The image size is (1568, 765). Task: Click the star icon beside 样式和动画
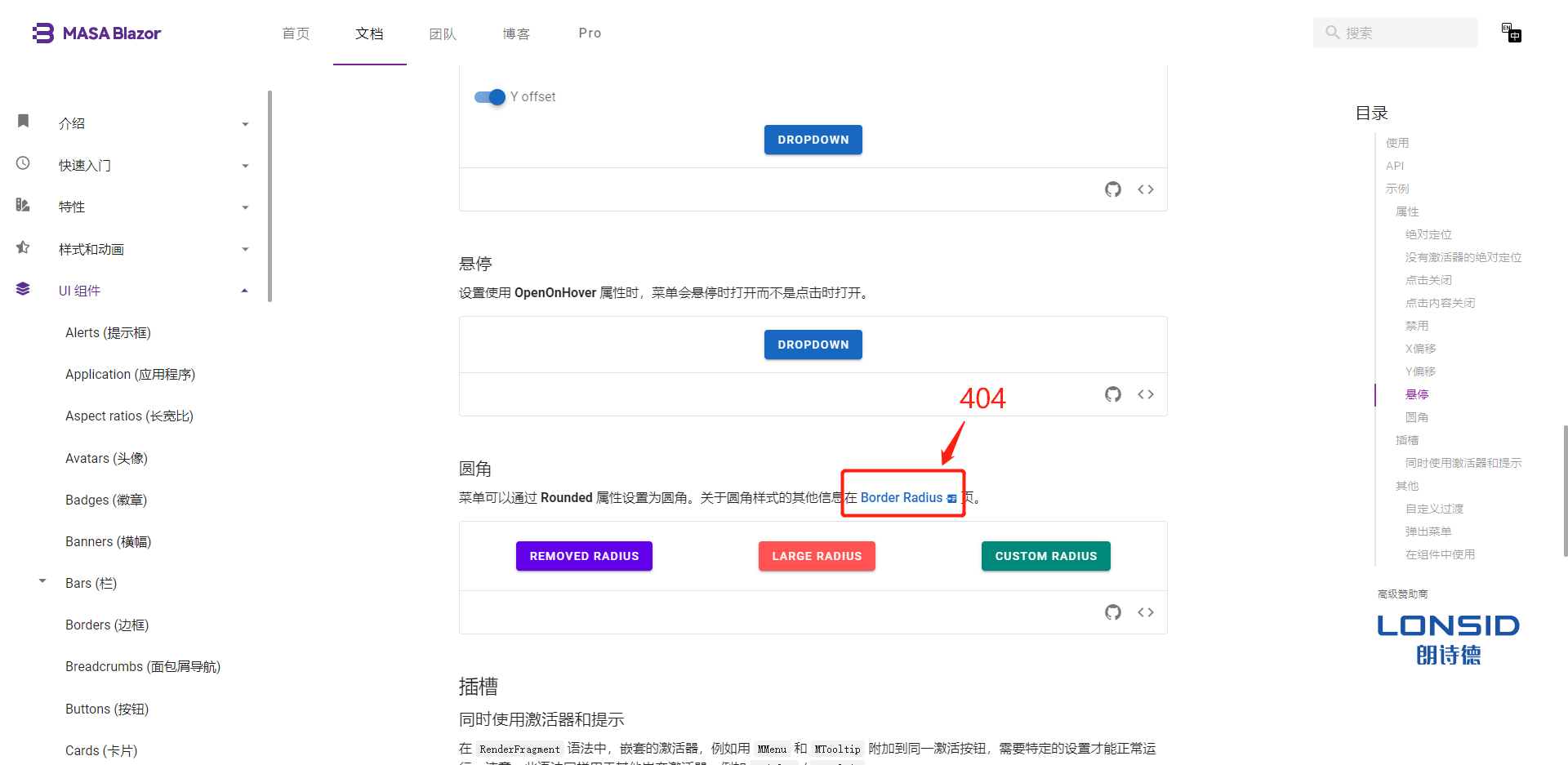coord(23,247)
